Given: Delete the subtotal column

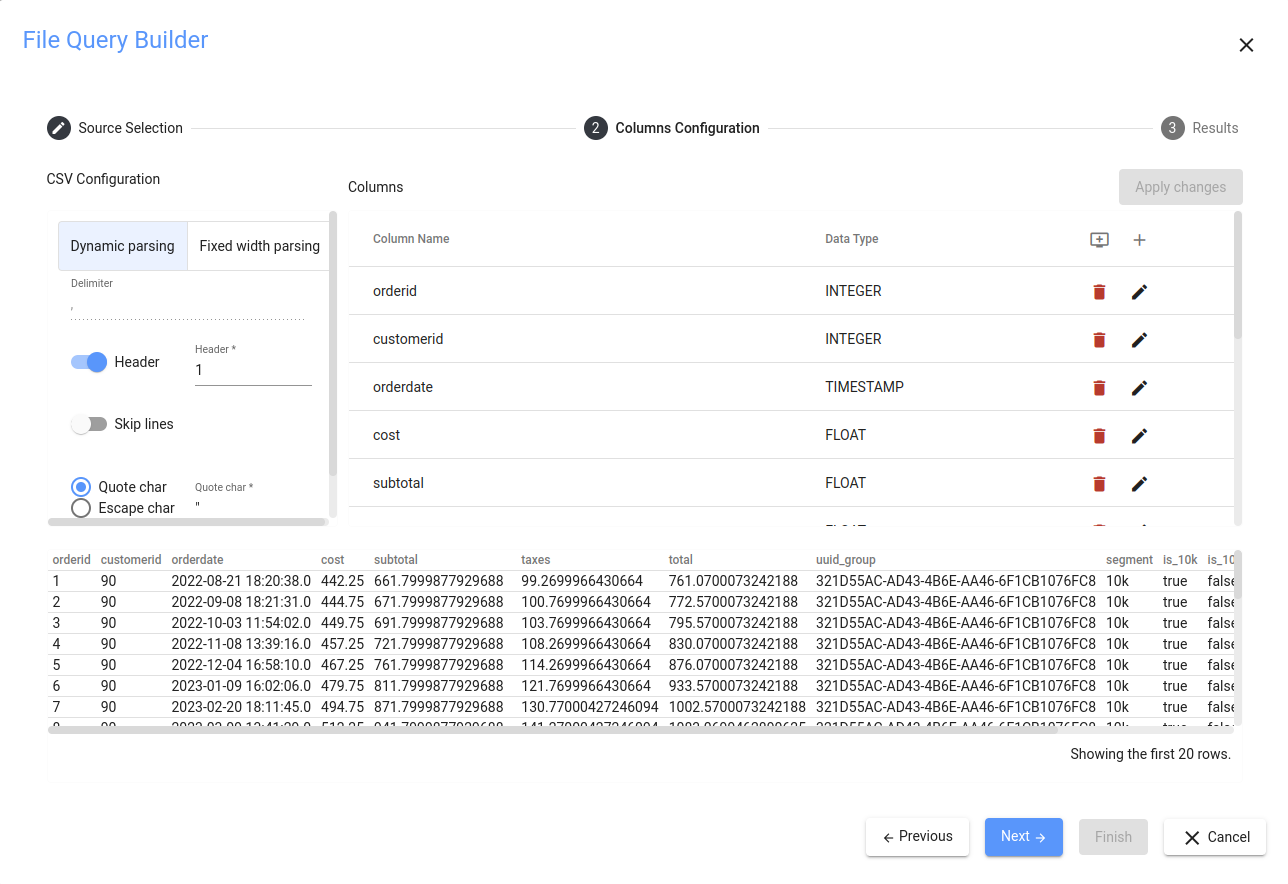Looking at the screenshot, I should (x=1099, y=484).
